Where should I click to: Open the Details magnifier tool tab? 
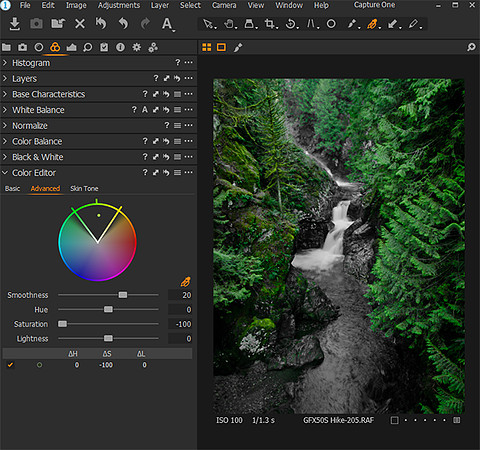tap(88, 47)
